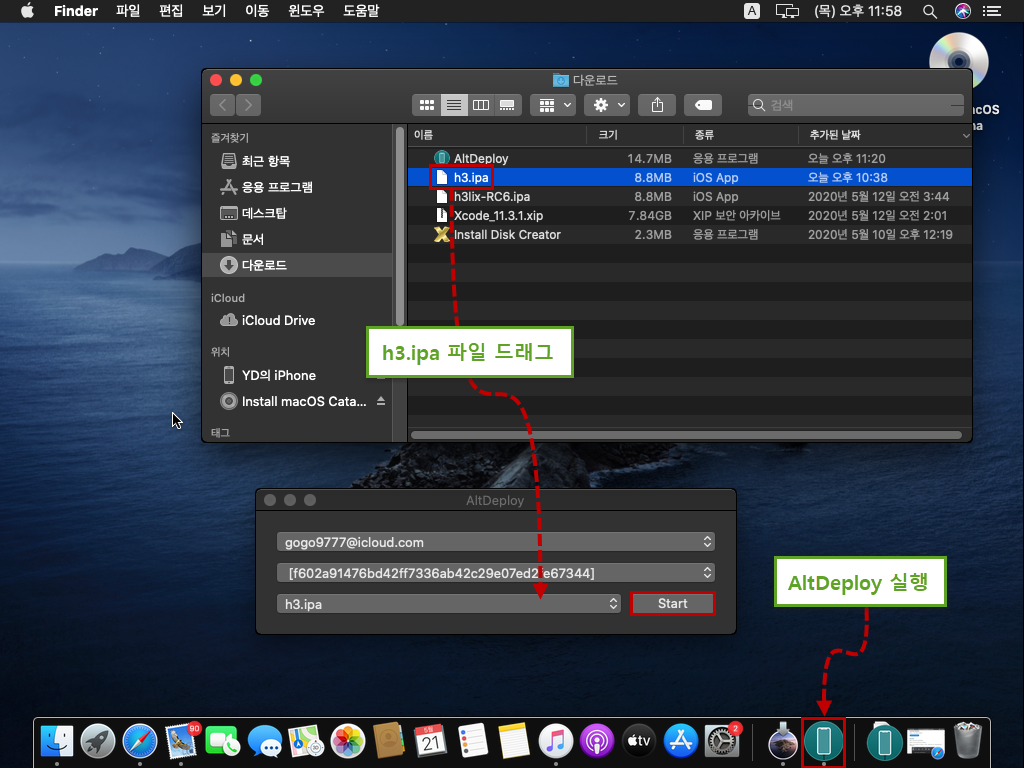
Task: Open the item grouping dropdown in Finder toolbar
Action: pyautogui.click(x=553, y=105)
